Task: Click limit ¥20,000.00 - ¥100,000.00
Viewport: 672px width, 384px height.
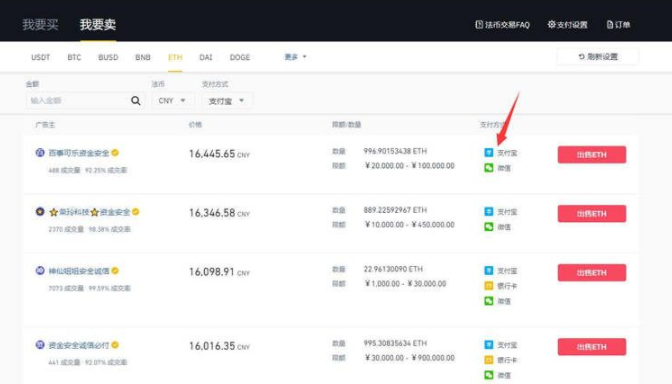Action: [x=409, y=166]
